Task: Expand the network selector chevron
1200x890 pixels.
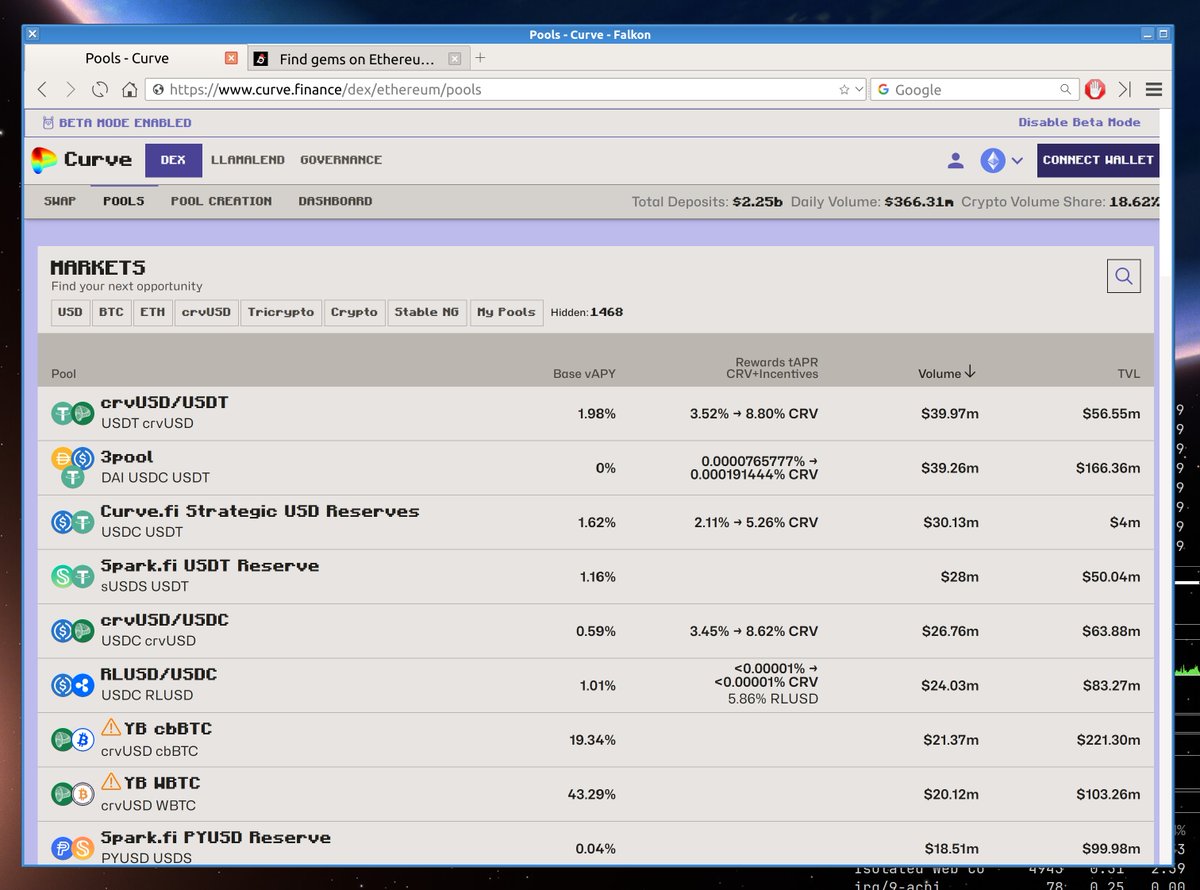Action: coord(1017,160)
